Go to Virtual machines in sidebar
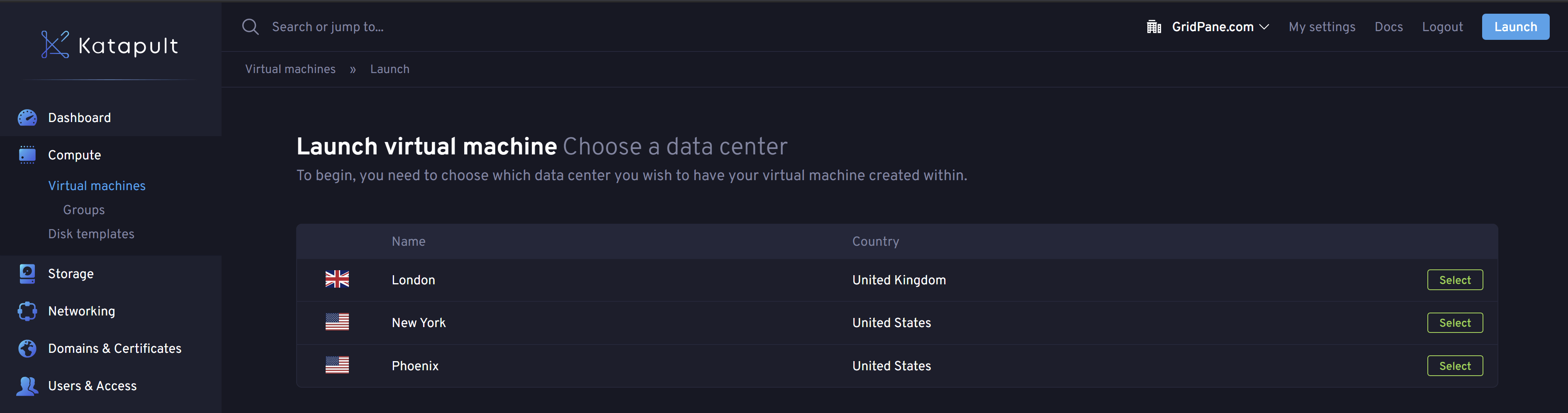The image size is (1568, 413). pyautogui.click(x=97, y=186)
